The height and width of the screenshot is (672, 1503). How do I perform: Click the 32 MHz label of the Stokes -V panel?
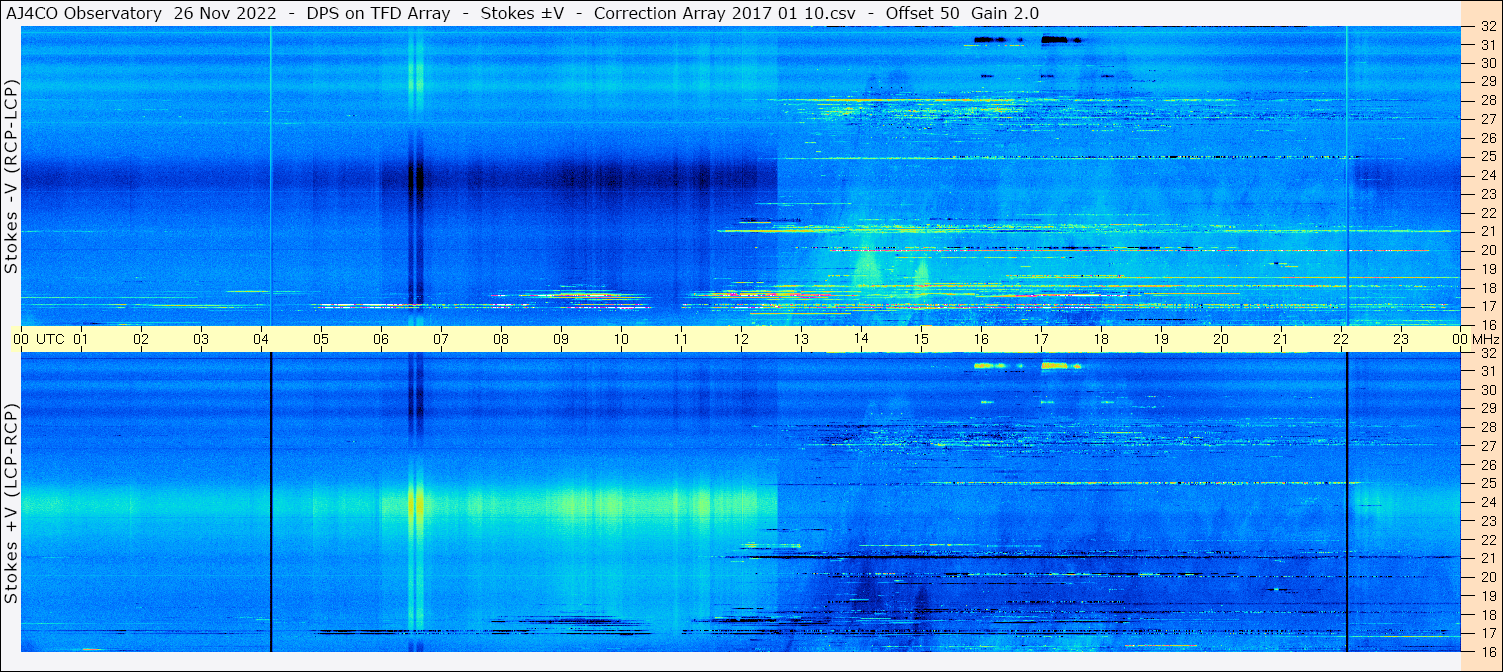tap(1487, 27)
